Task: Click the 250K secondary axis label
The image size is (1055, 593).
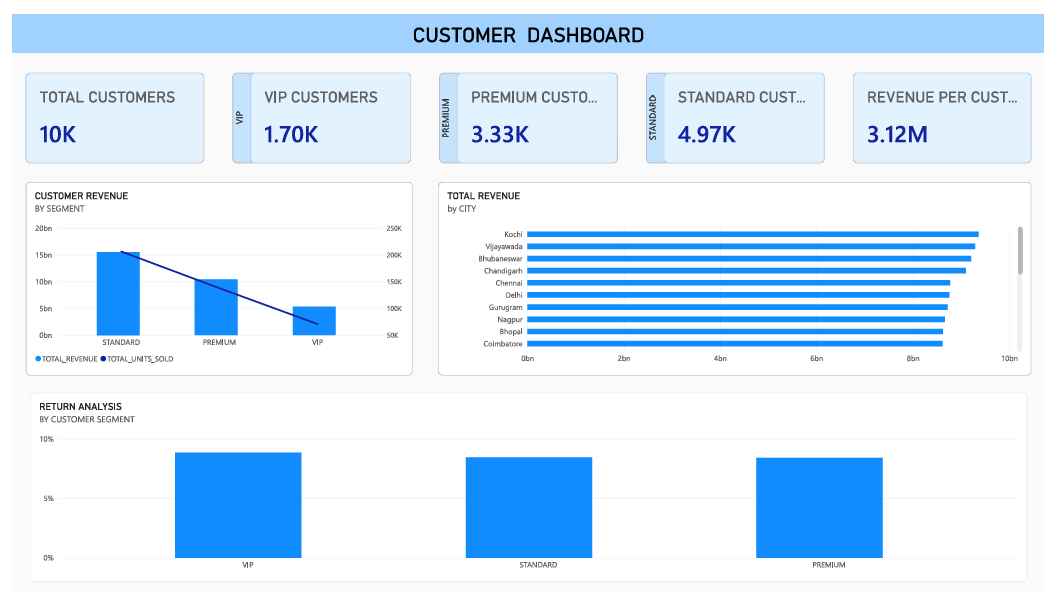Action: click(x=394, y=228)
